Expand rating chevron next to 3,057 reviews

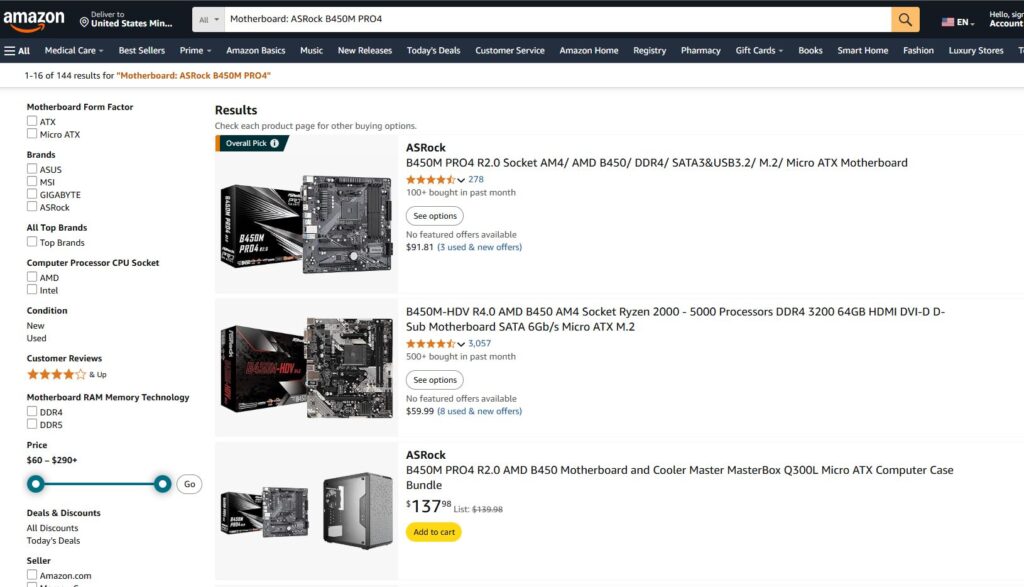(461, 344)
